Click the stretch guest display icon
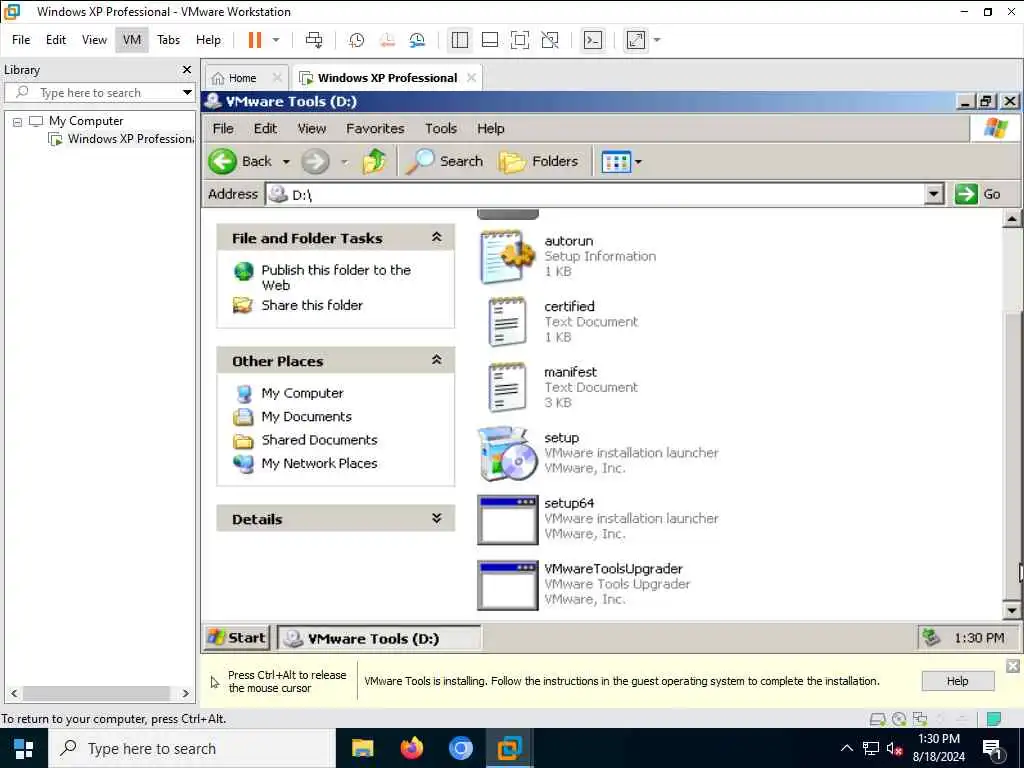1024x768 pixels. (x=636, y=40)
